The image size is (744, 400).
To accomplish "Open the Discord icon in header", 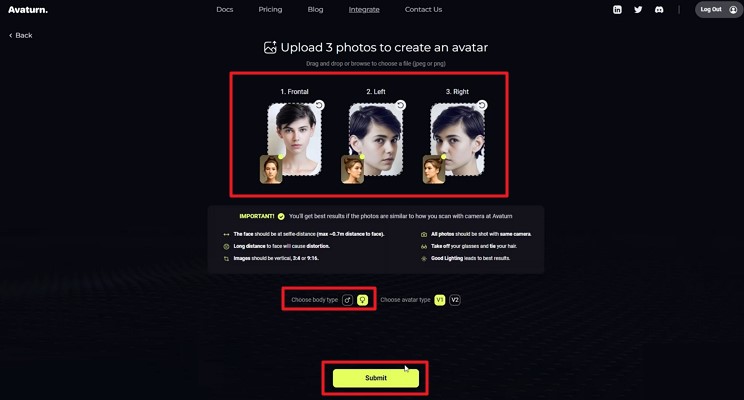I will coord(659,9).
